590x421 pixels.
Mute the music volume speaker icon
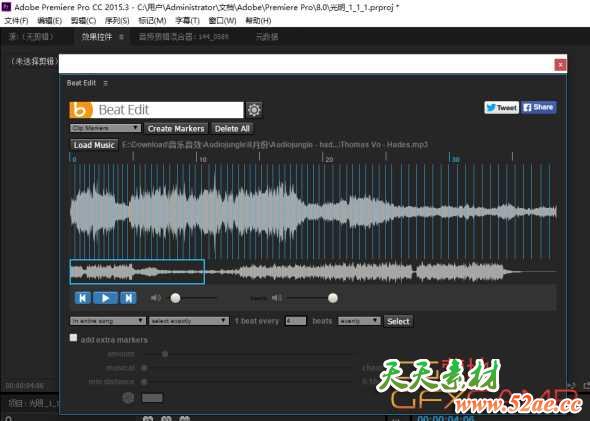coord(156,298)
